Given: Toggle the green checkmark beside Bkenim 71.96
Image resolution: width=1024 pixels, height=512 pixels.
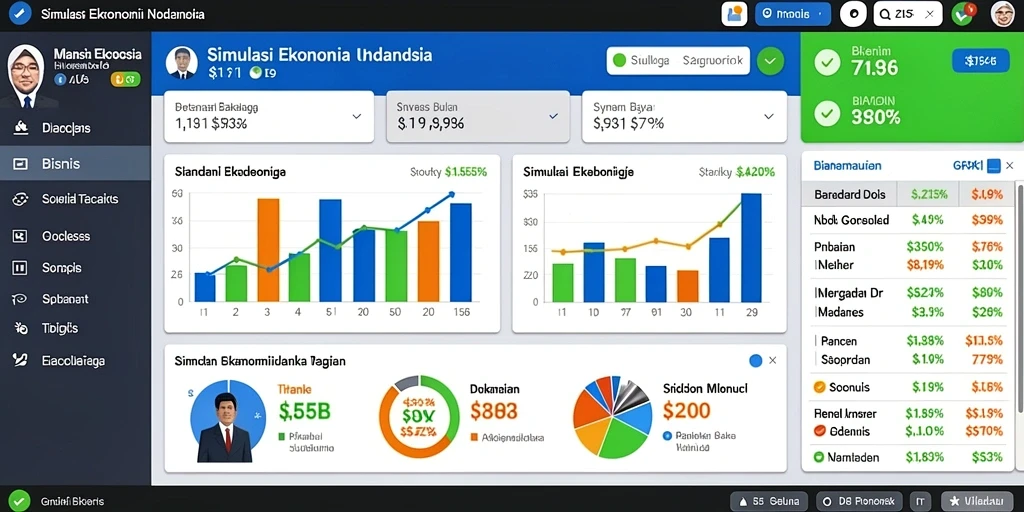Looking at the screenshot, I should [x=827, y=63].
